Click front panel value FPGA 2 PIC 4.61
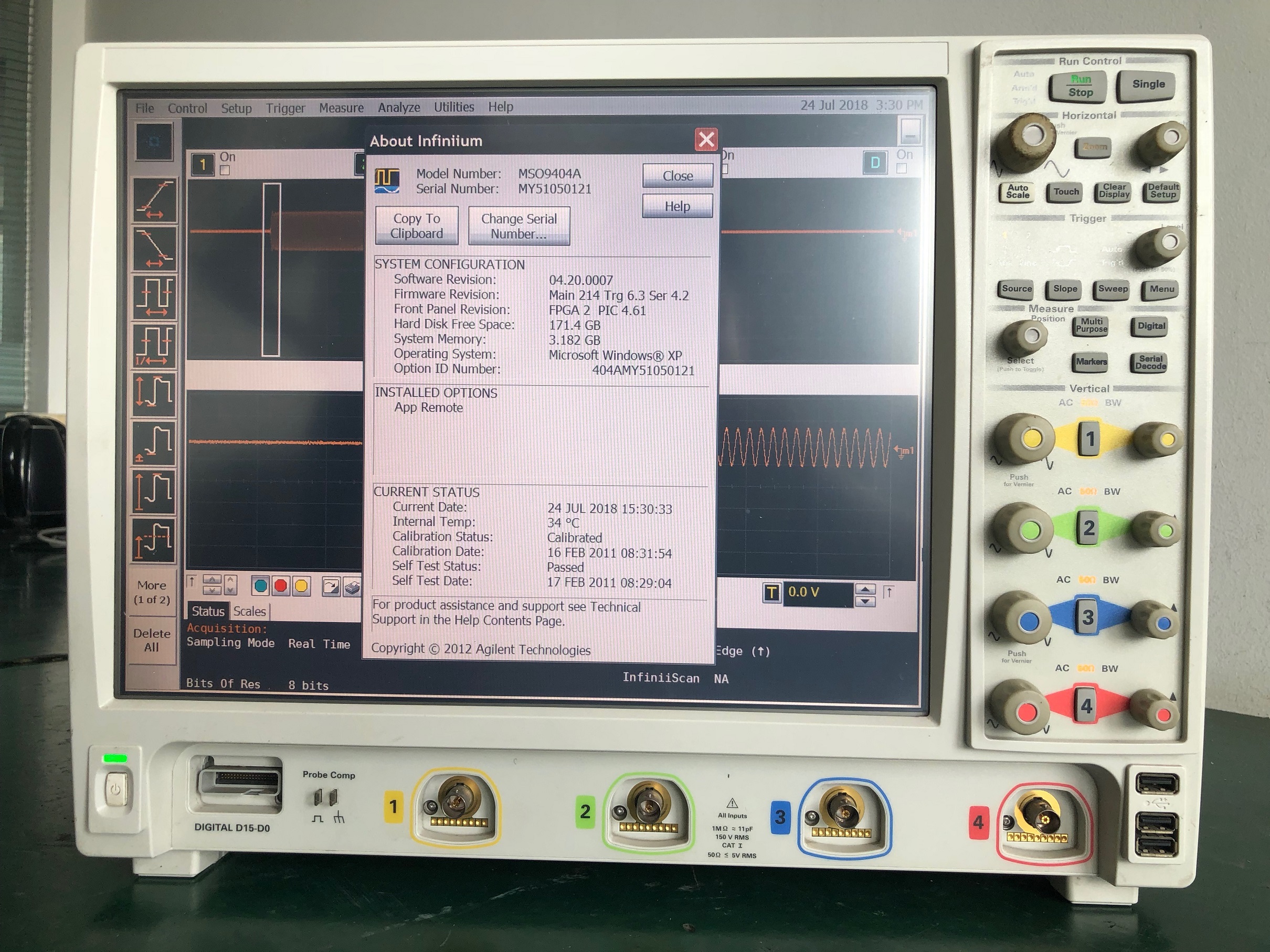 click(x=597, y=311)
